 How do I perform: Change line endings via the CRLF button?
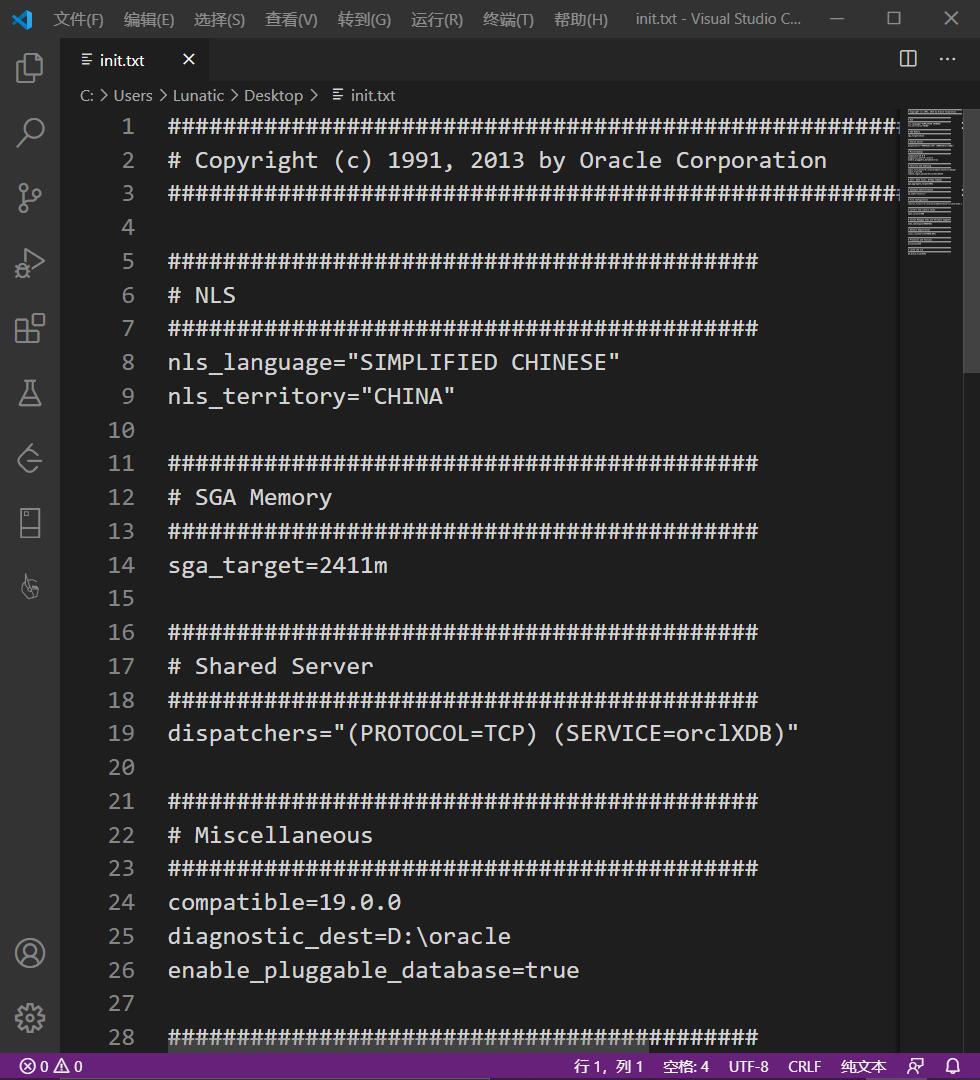coord(804,1066)
